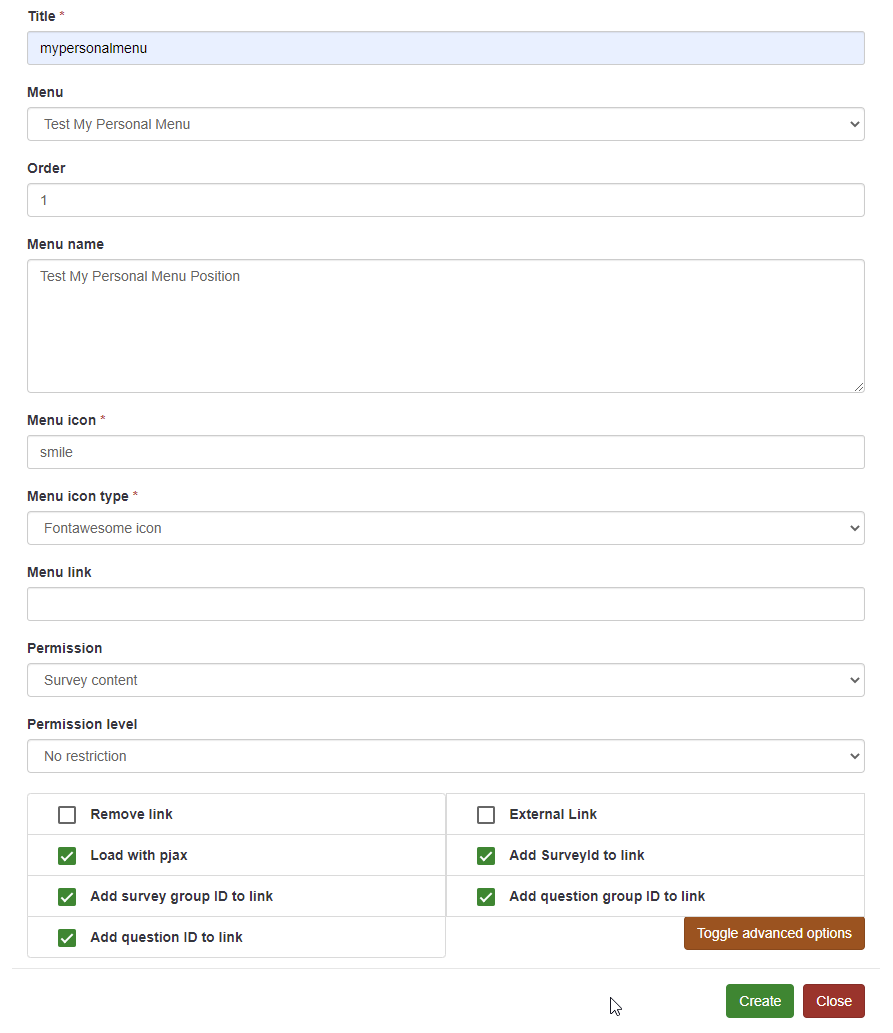The image size is (893, 1033).
Task: Grab the Menu name textarea resize handle
Action: click(858, 386)
